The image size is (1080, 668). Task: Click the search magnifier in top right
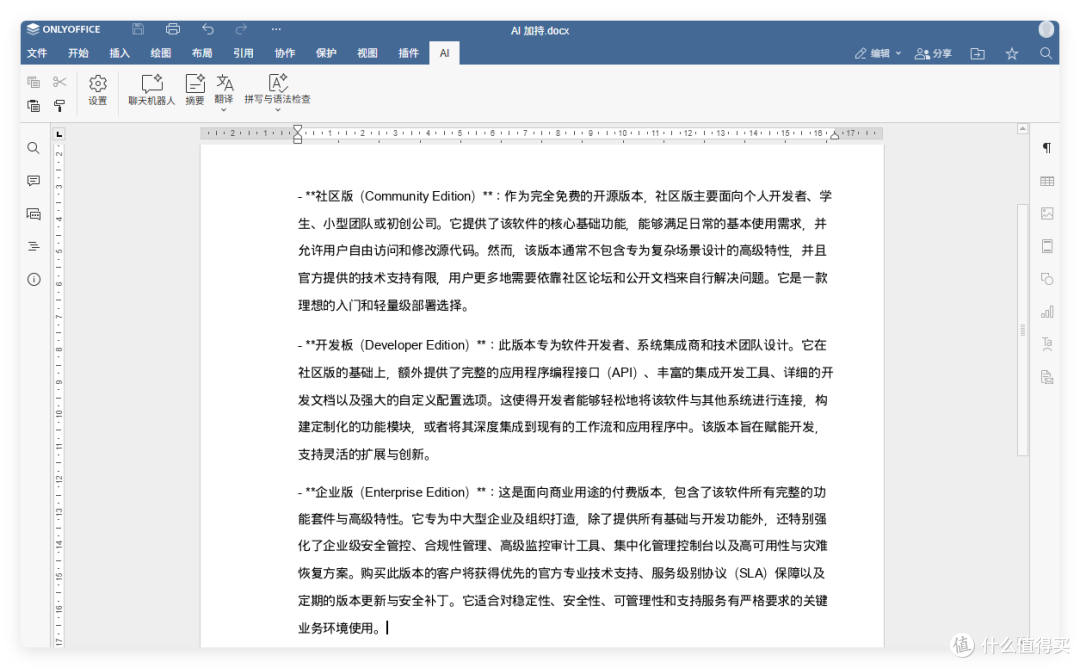1046,53
